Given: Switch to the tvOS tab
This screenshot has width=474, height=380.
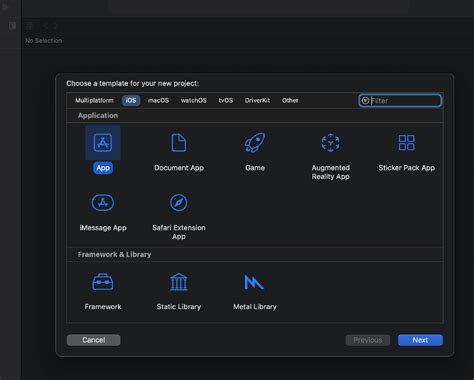Looking at the screenshot, I should pyautogui.click(x=226, y=100).
